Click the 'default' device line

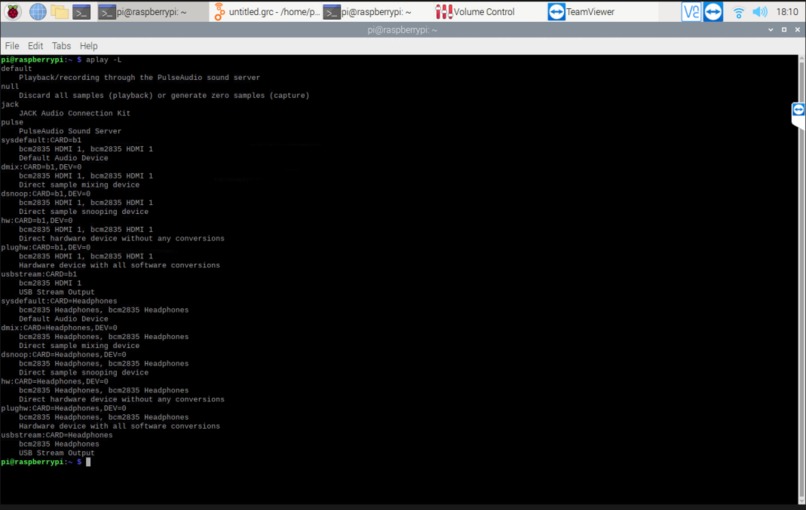click(x=16, y=68)
